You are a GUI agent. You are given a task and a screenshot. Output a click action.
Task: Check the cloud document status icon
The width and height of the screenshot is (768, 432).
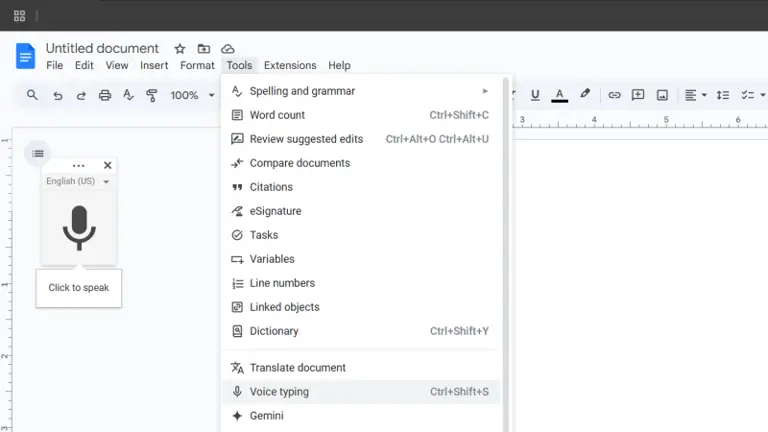[x=228, y=49]
